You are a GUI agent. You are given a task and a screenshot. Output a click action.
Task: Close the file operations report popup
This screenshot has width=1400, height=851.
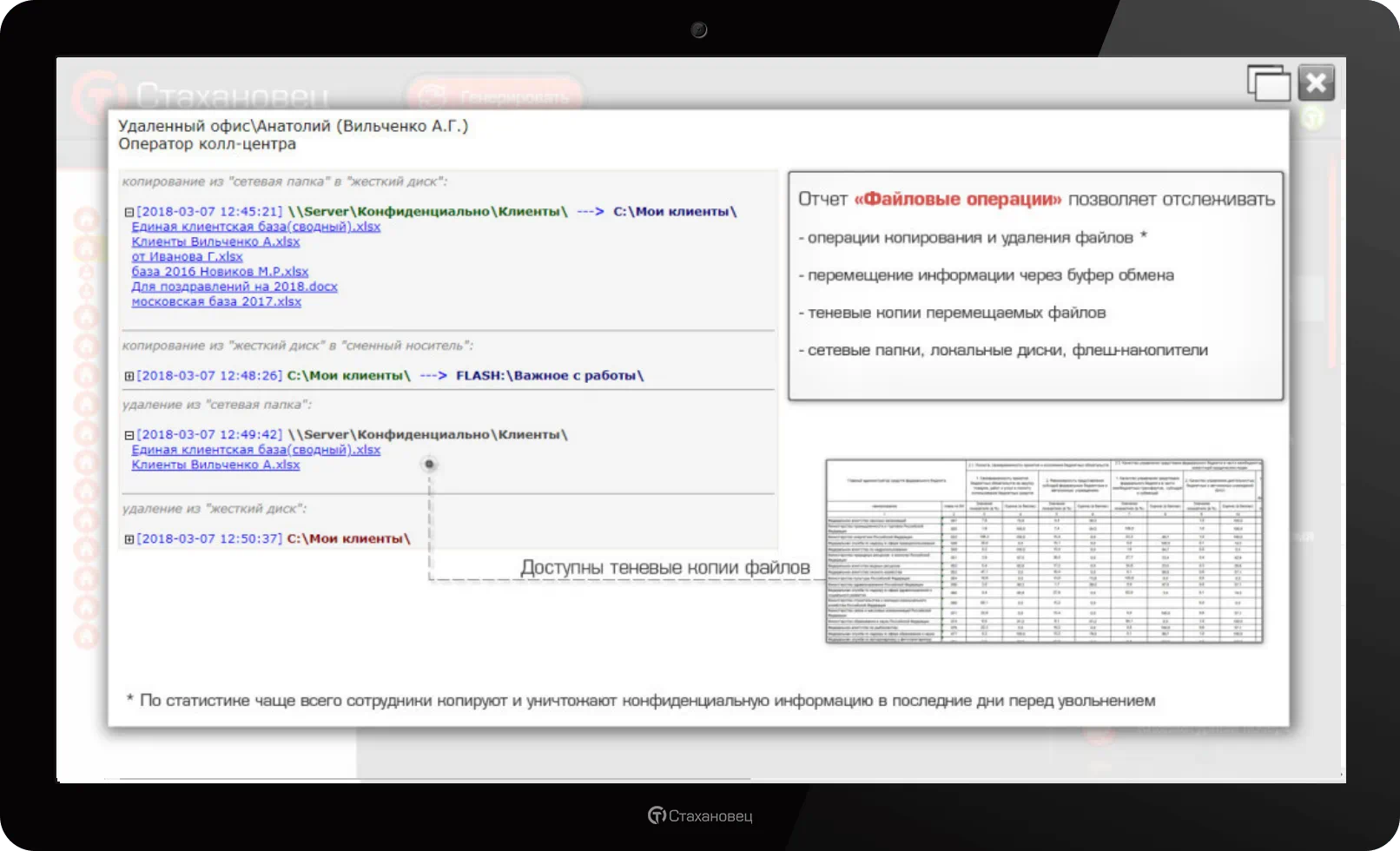pyautogui.click(x=1316, y=83)
